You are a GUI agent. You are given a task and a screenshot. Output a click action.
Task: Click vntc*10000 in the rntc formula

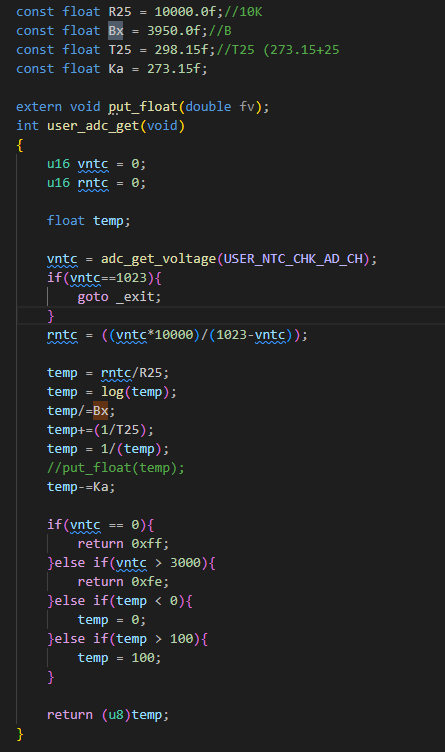154,335
